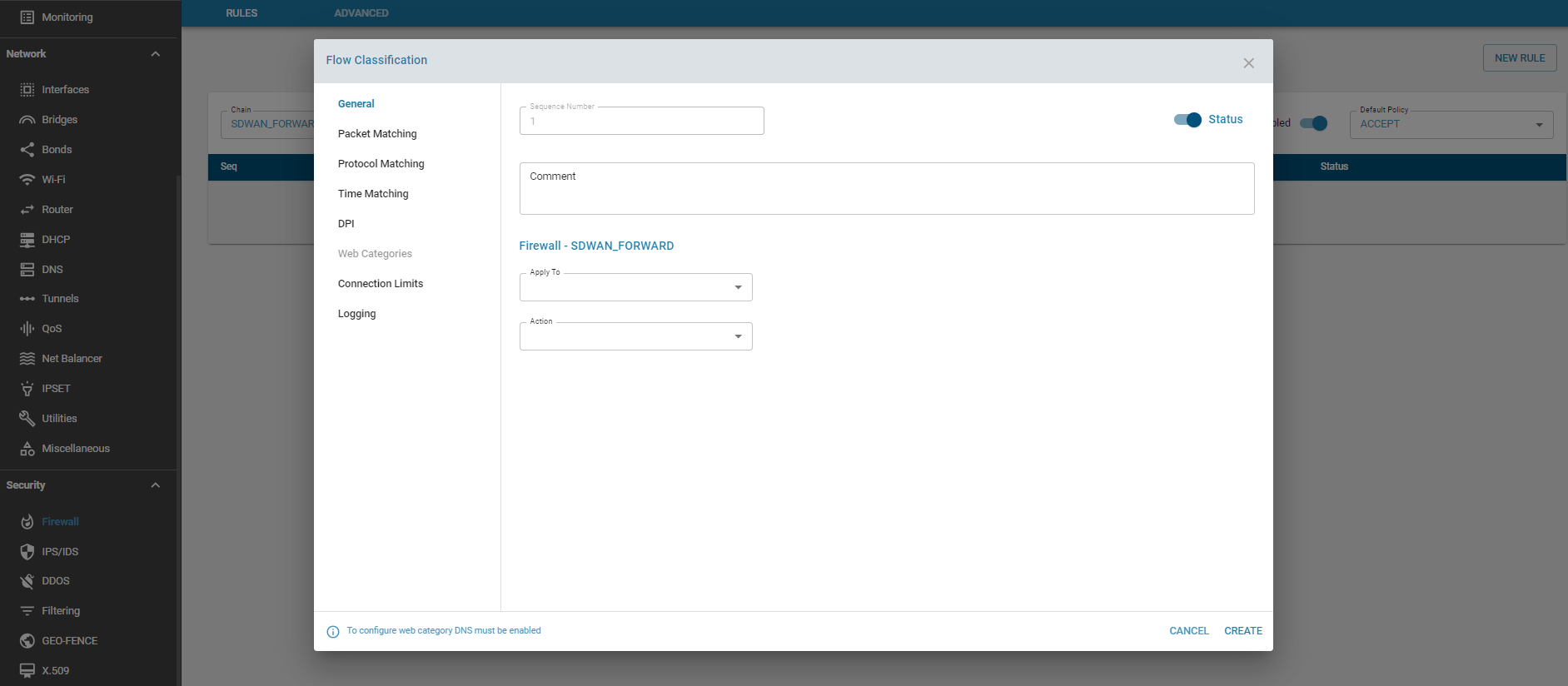Click the Bonds share icon

27,150
